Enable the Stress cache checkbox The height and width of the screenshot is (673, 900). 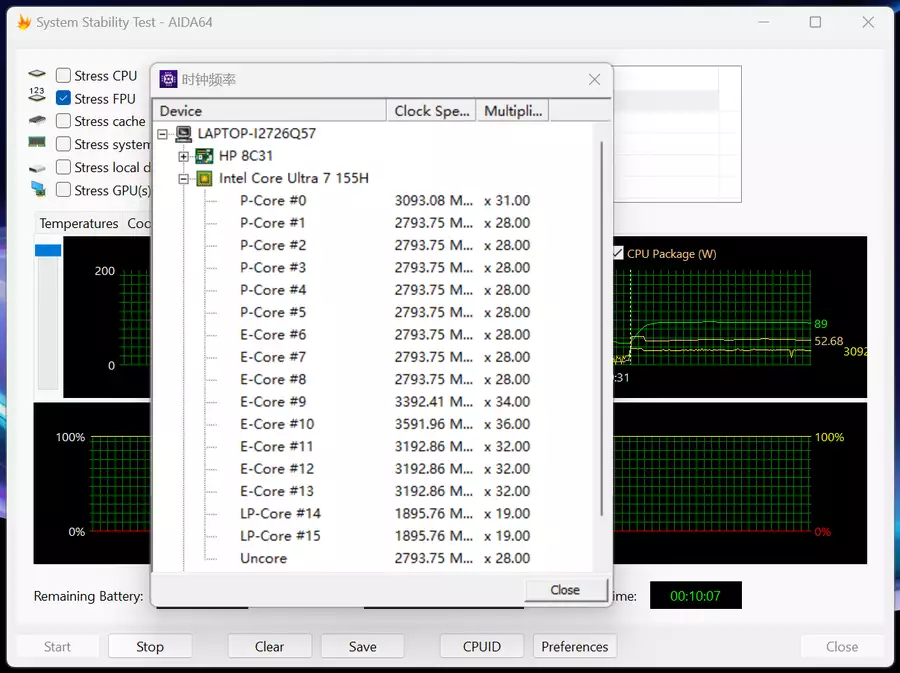(63, 121)
